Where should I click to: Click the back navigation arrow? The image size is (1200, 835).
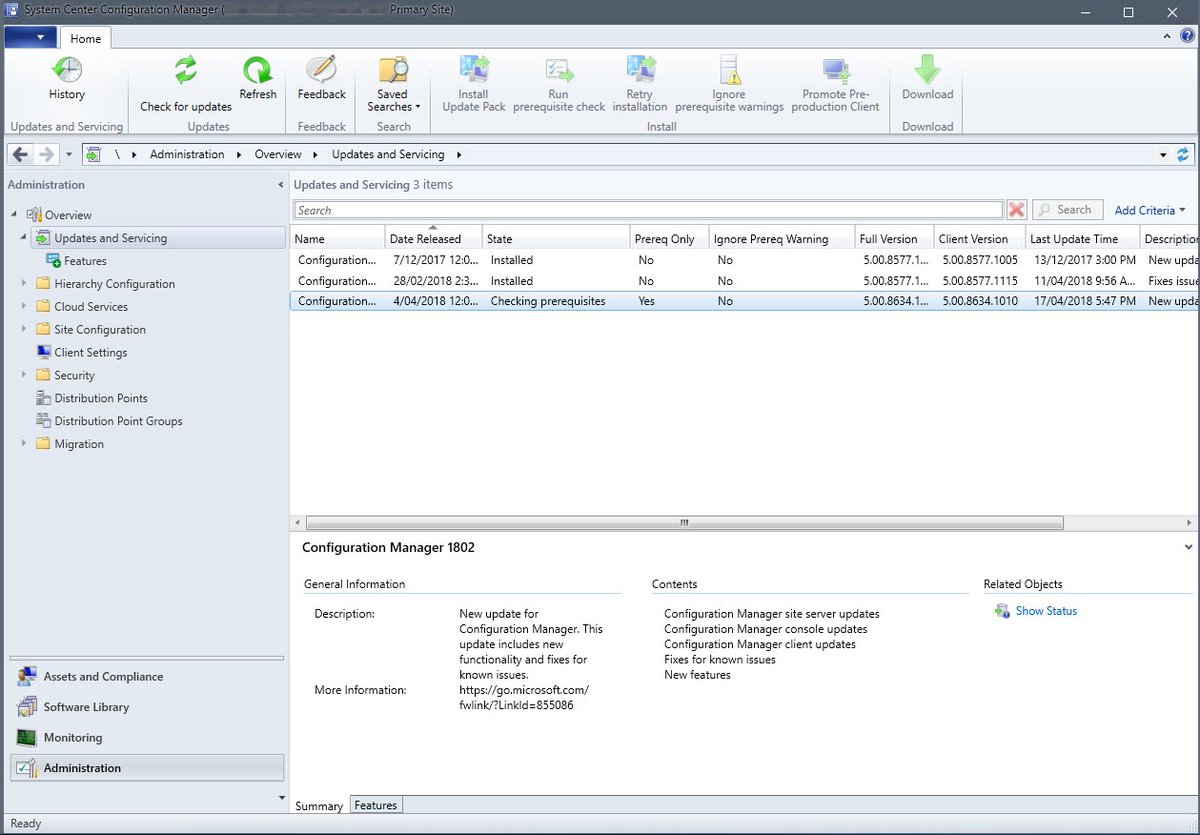pos(19,154)
